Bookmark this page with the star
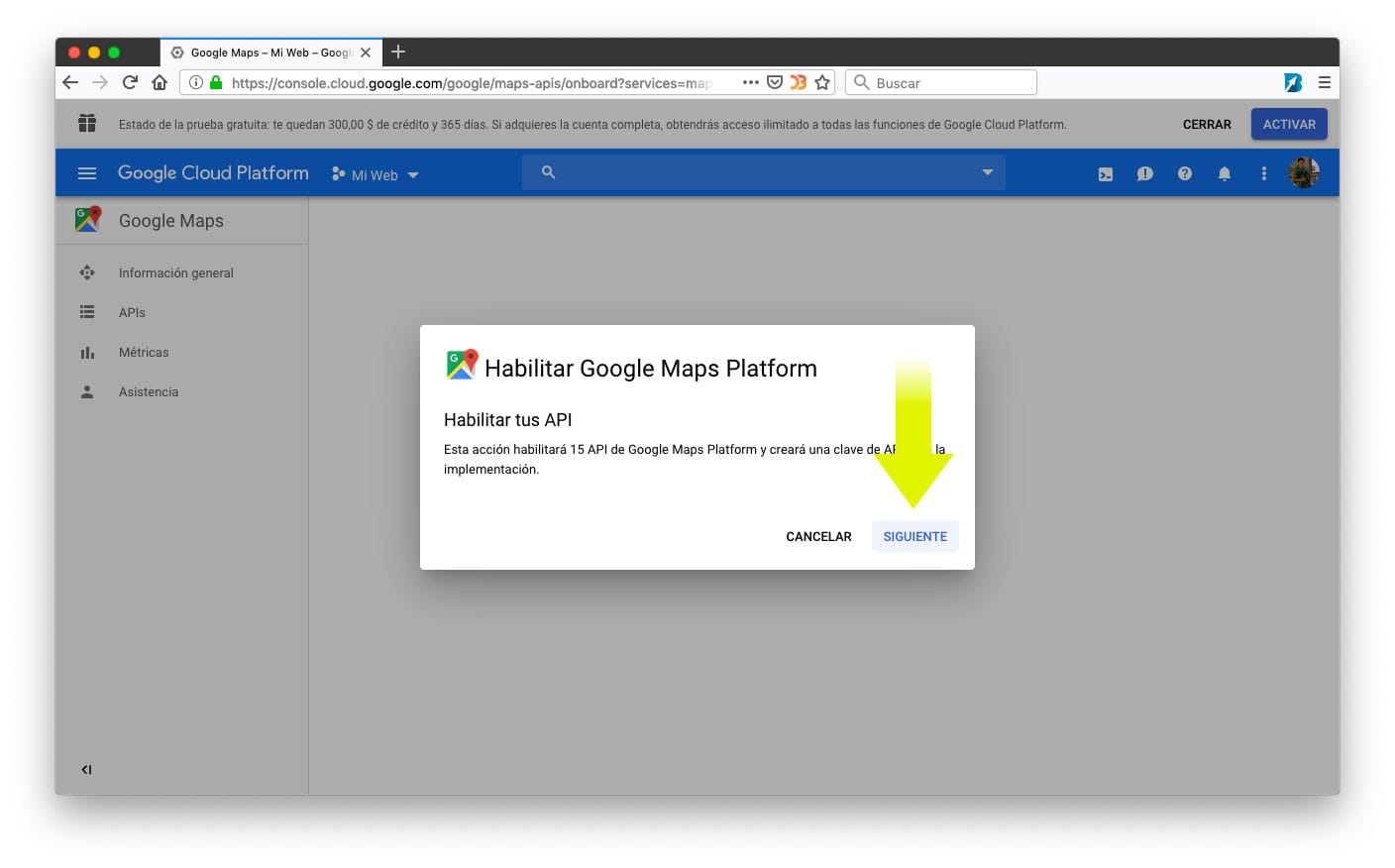This screenshot has height=868, width=1395. 822,82
